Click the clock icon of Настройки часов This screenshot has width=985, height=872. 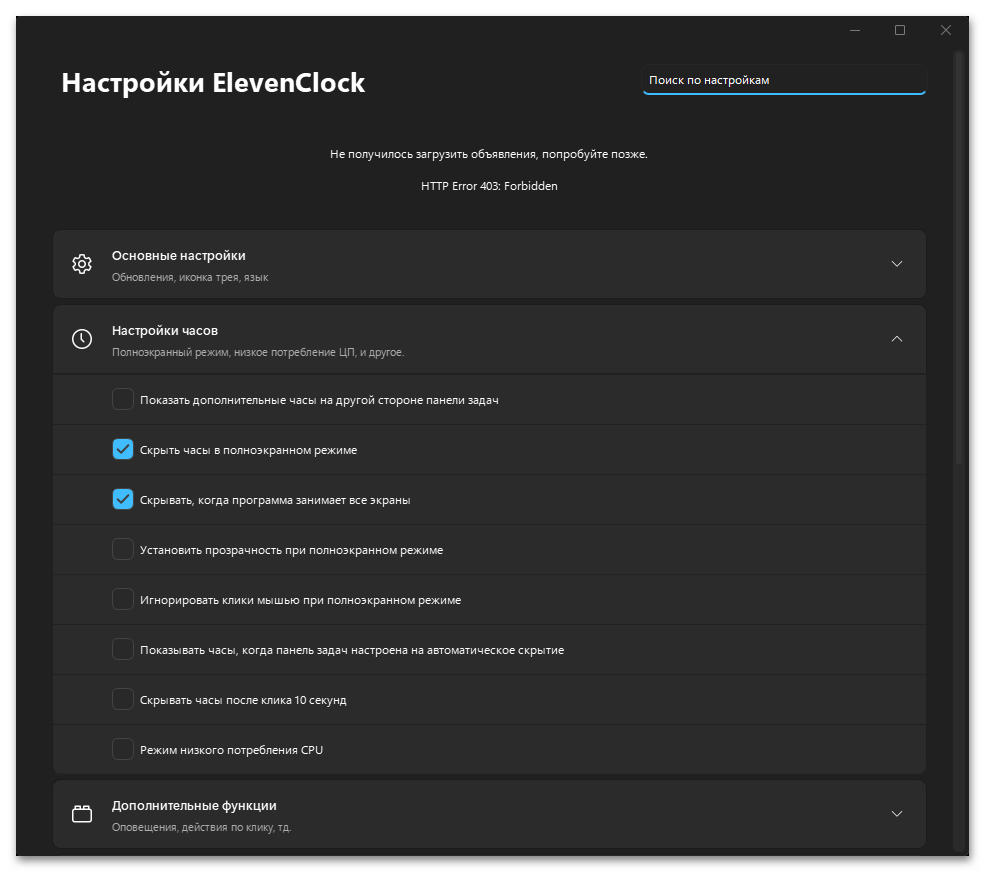[82, 339]
